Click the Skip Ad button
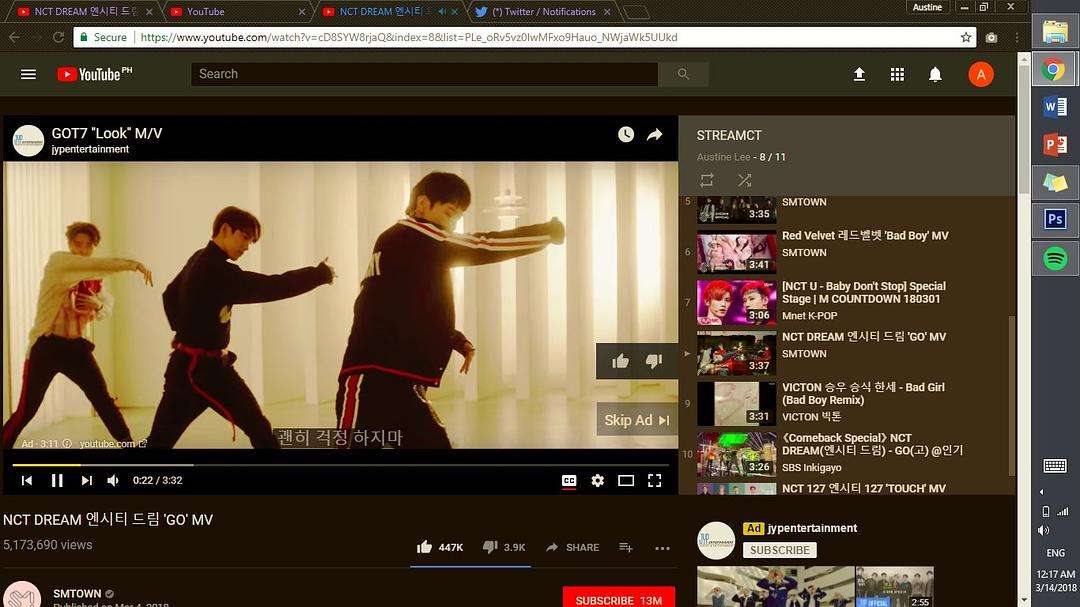The width and height of the screenshot is (1080, 607). 636,420
